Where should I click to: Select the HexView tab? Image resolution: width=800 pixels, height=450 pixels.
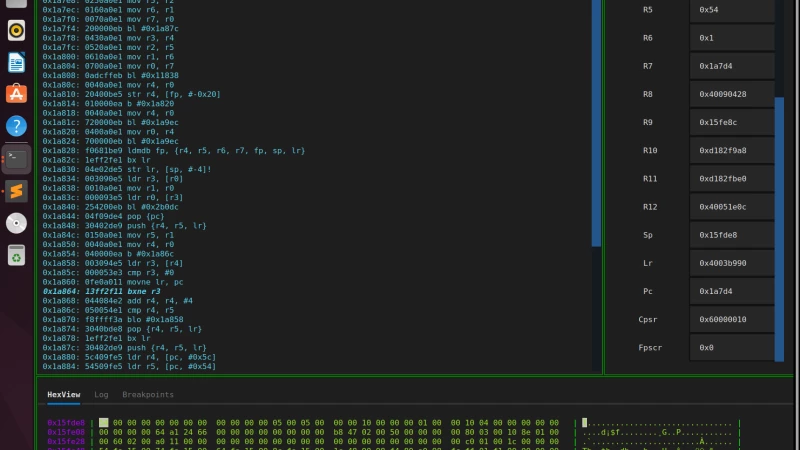click(x=65, y=395)
